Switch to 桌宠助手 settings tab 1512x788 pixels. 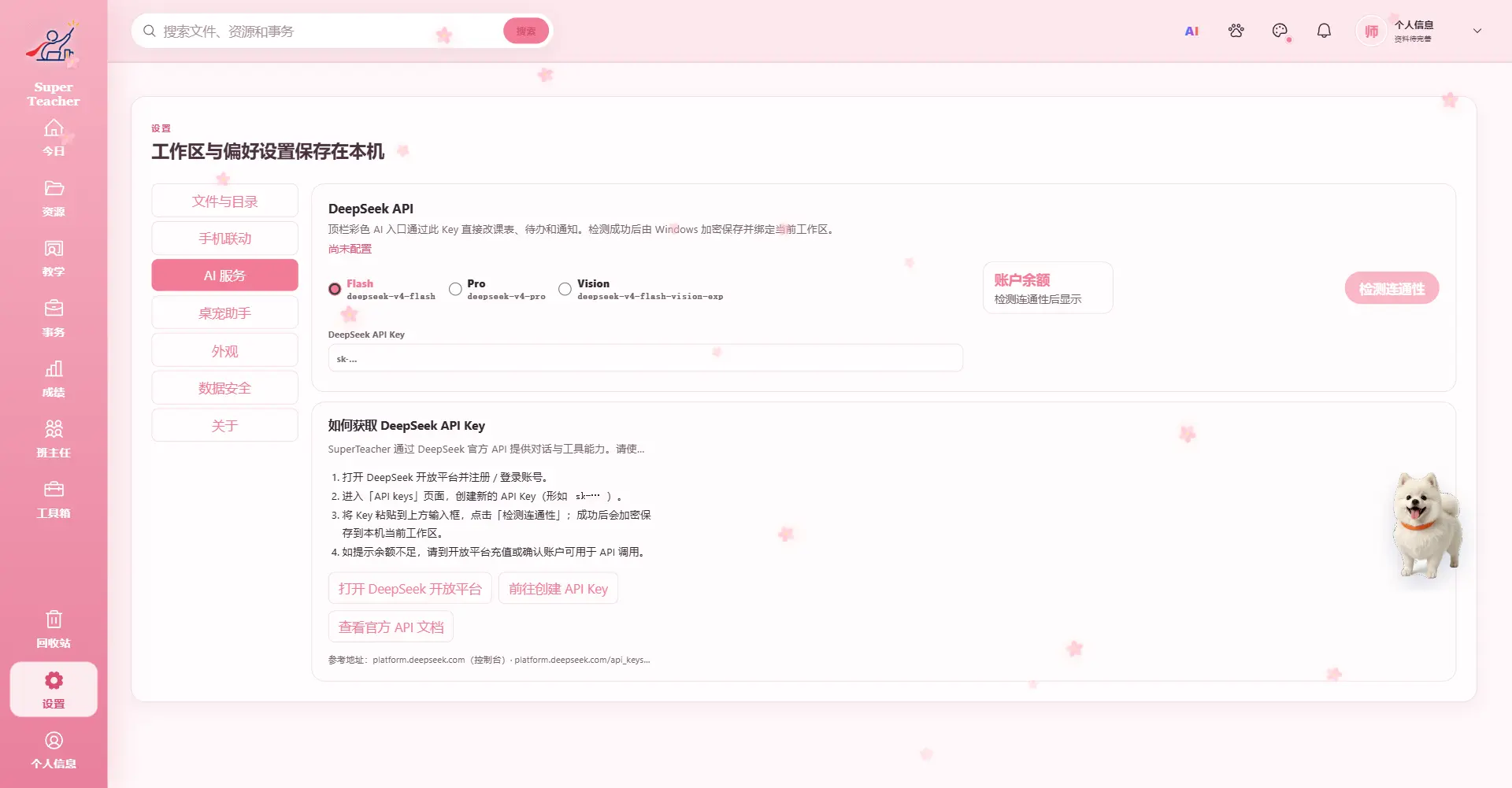click(224, 313)
